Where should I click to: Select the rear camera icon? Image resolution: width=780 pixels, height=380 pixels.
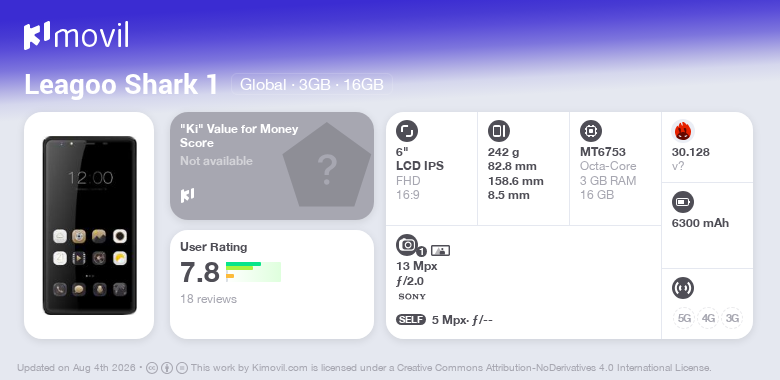(x=407, y=245)
